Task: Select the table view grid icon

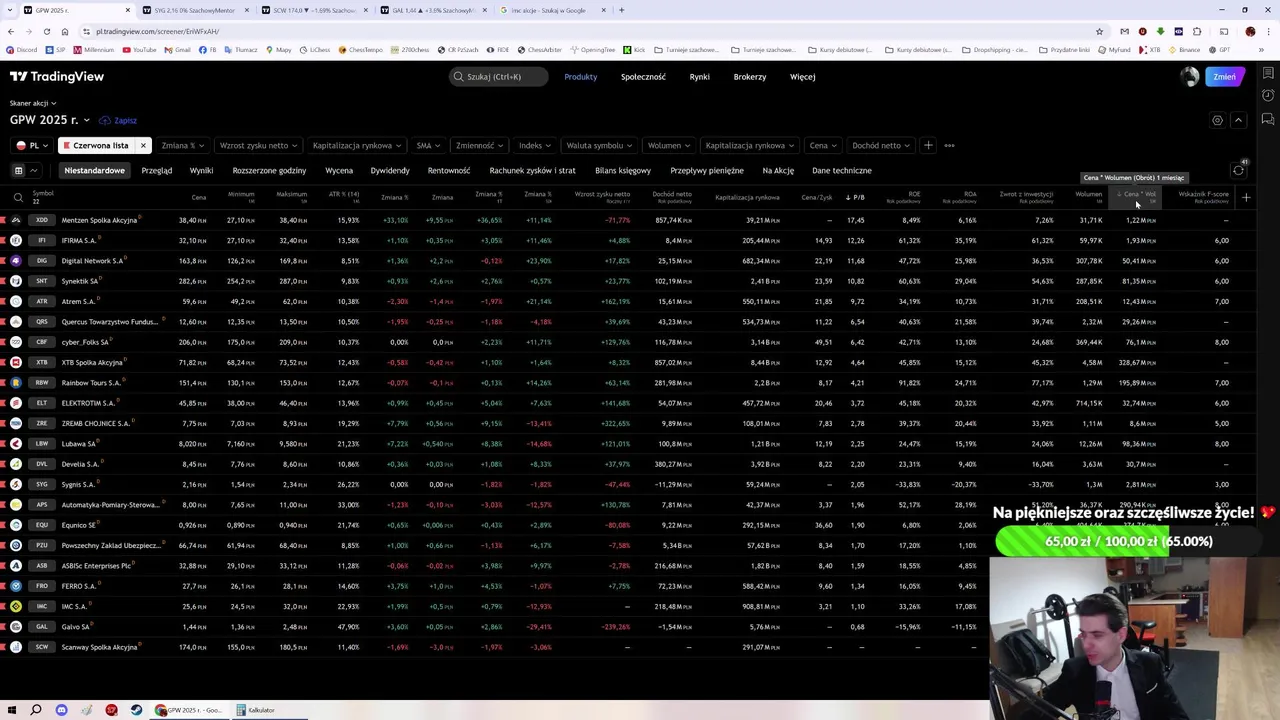Action: tap(18, 170)
